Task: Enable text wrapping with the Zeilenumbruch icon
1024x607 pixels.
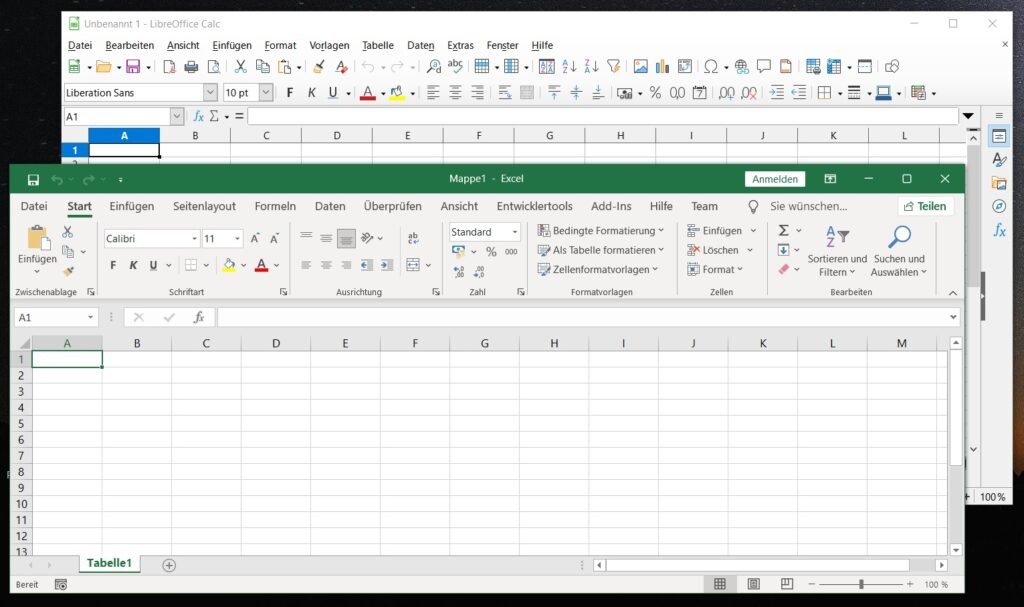Action: 413,238
